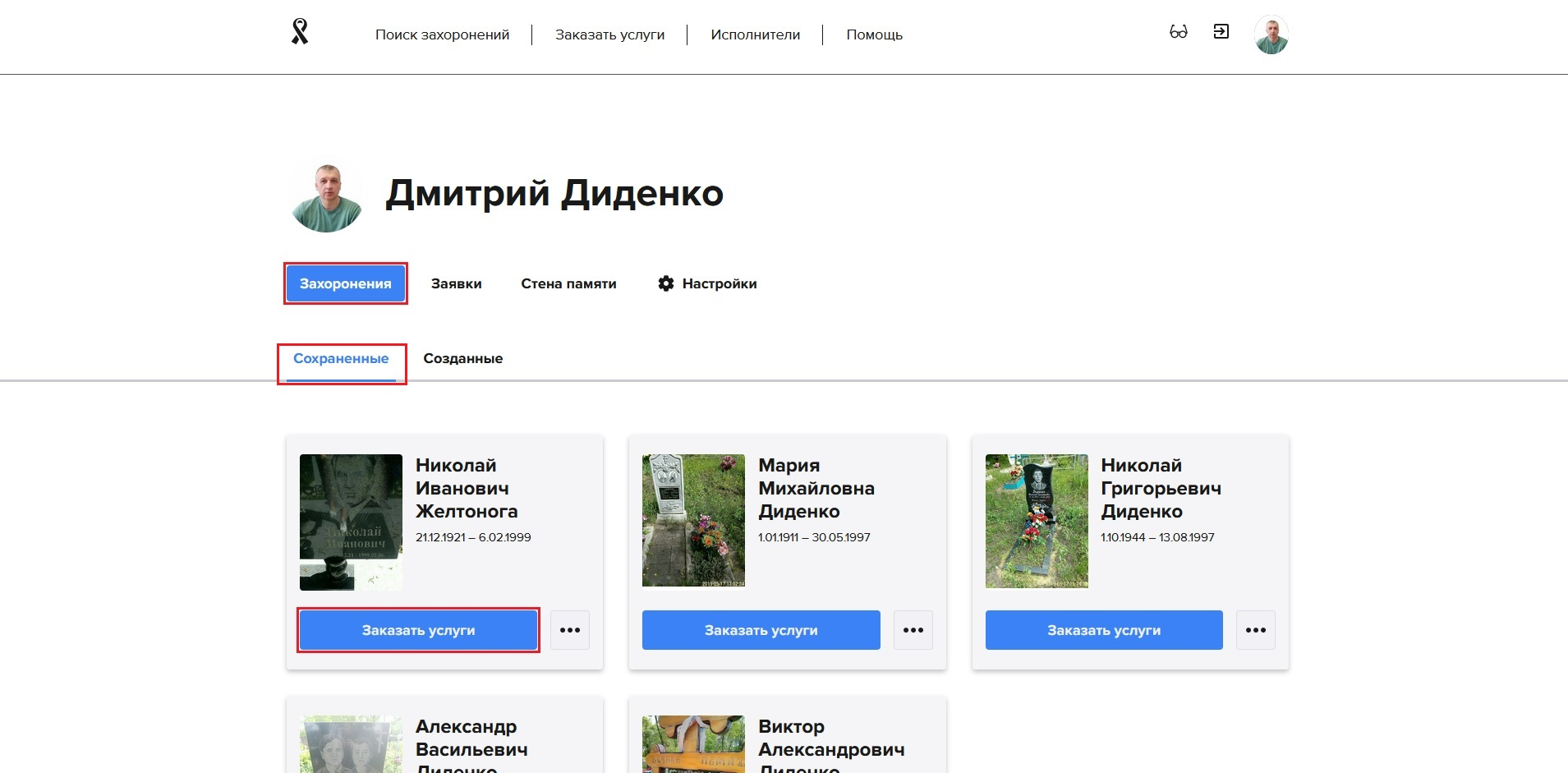
Task: Switch to the Созданные sub-tab
Action: coord(462,359)
